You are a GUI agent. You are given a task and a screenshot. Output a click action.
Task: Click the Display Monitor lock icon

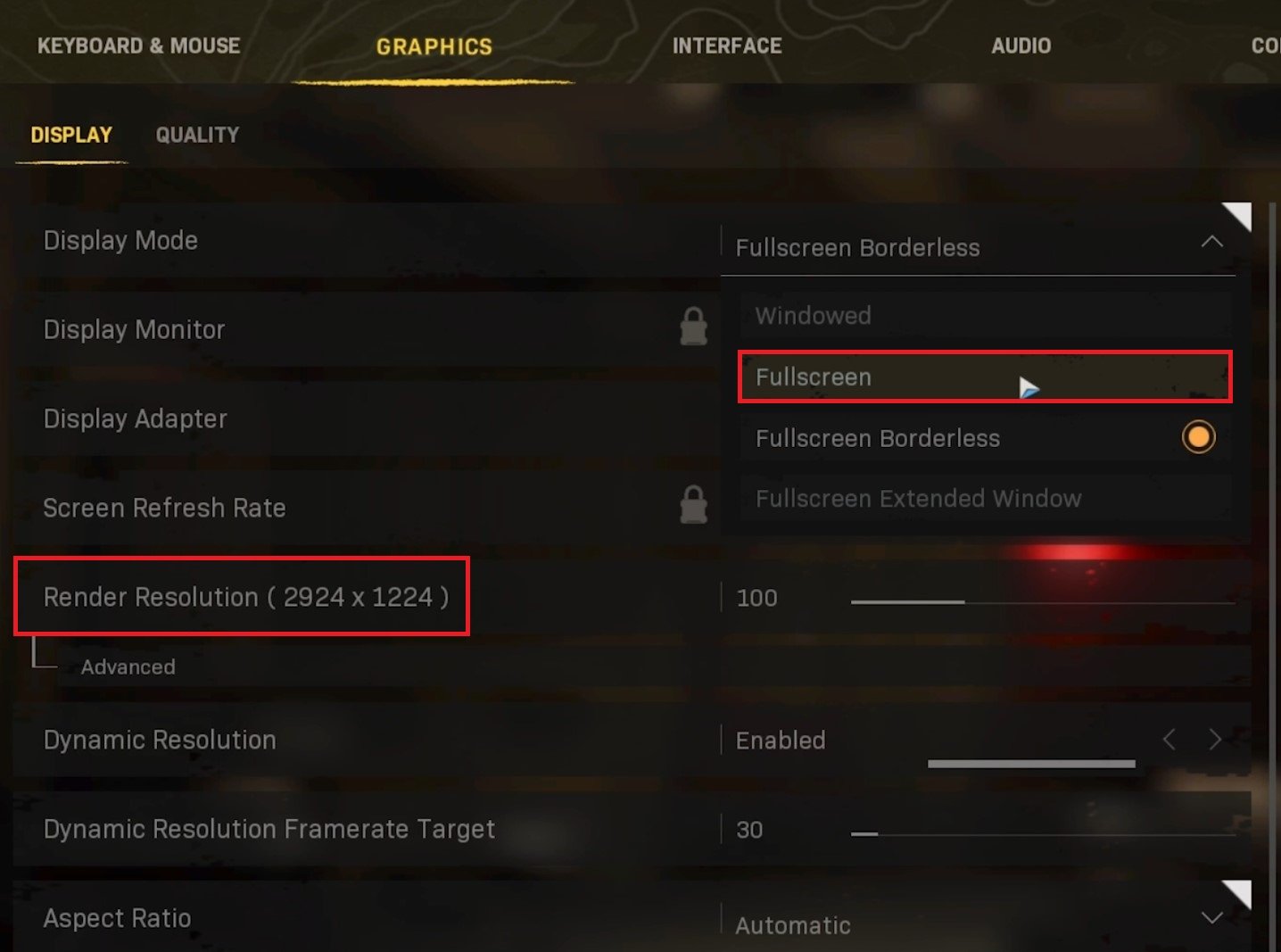[693, 327]
